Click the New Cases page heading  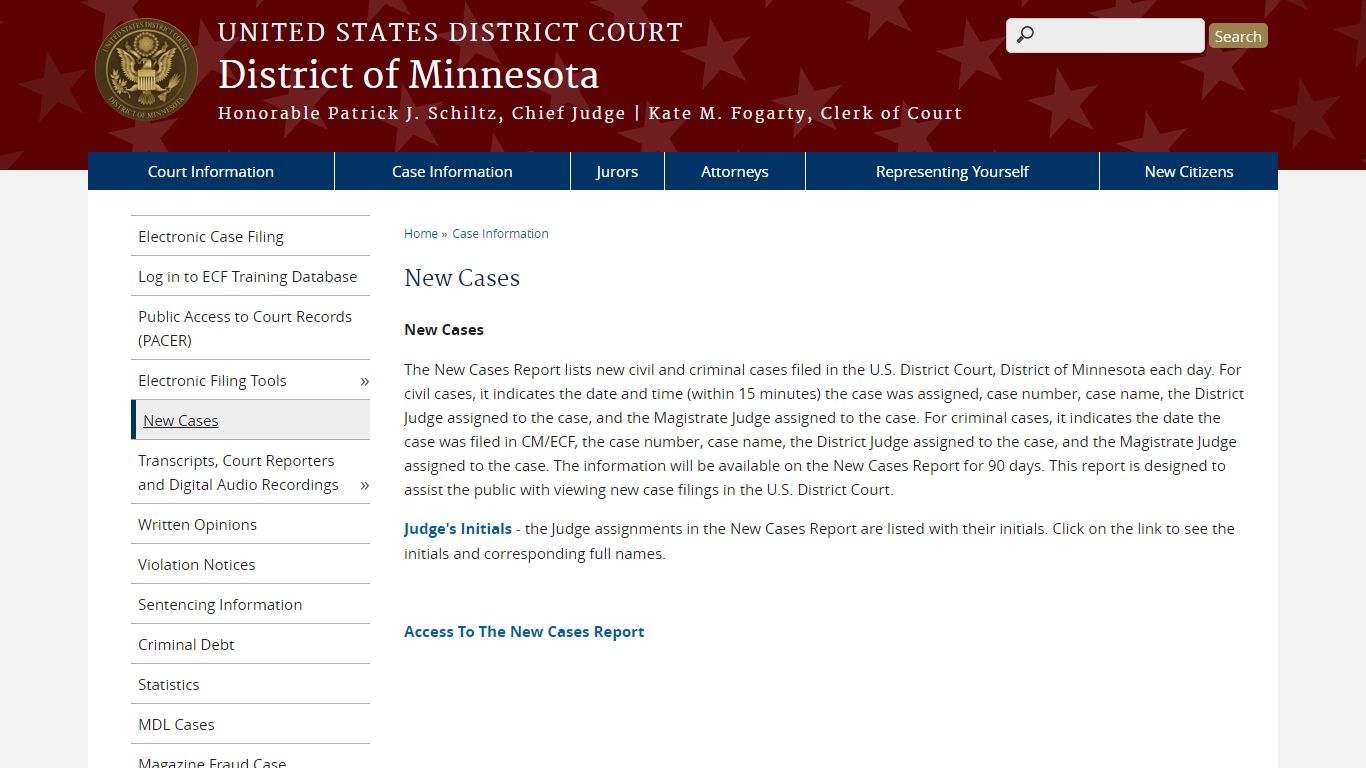462,278
